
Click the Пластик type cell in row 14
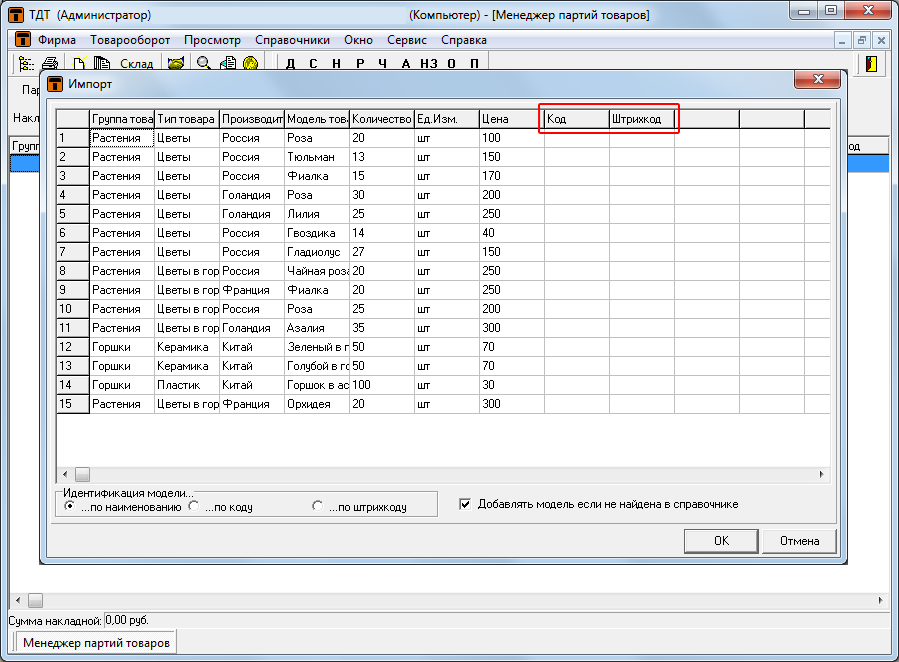tap(187, 385)
